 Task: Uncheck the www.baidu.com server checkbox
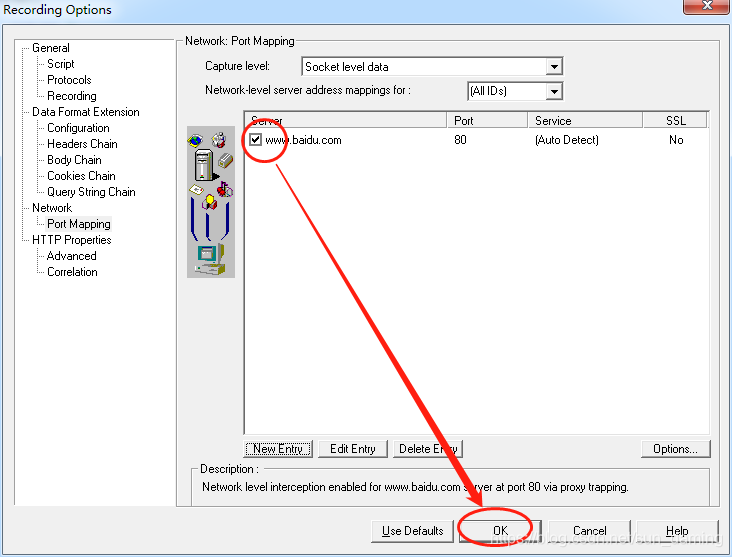click(x=255, y=140)
